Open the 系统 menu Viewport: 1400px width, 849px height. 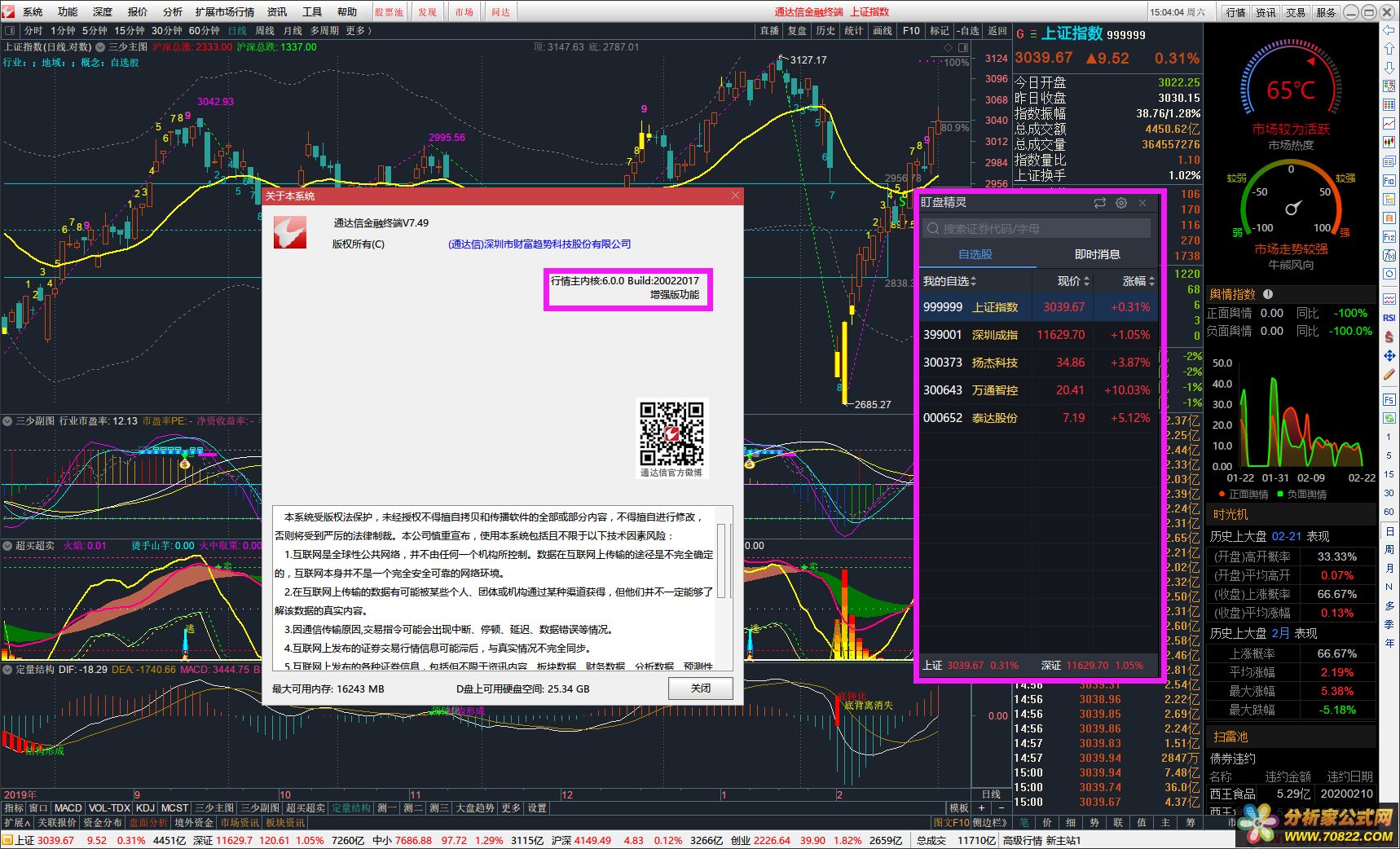point(33,11)
